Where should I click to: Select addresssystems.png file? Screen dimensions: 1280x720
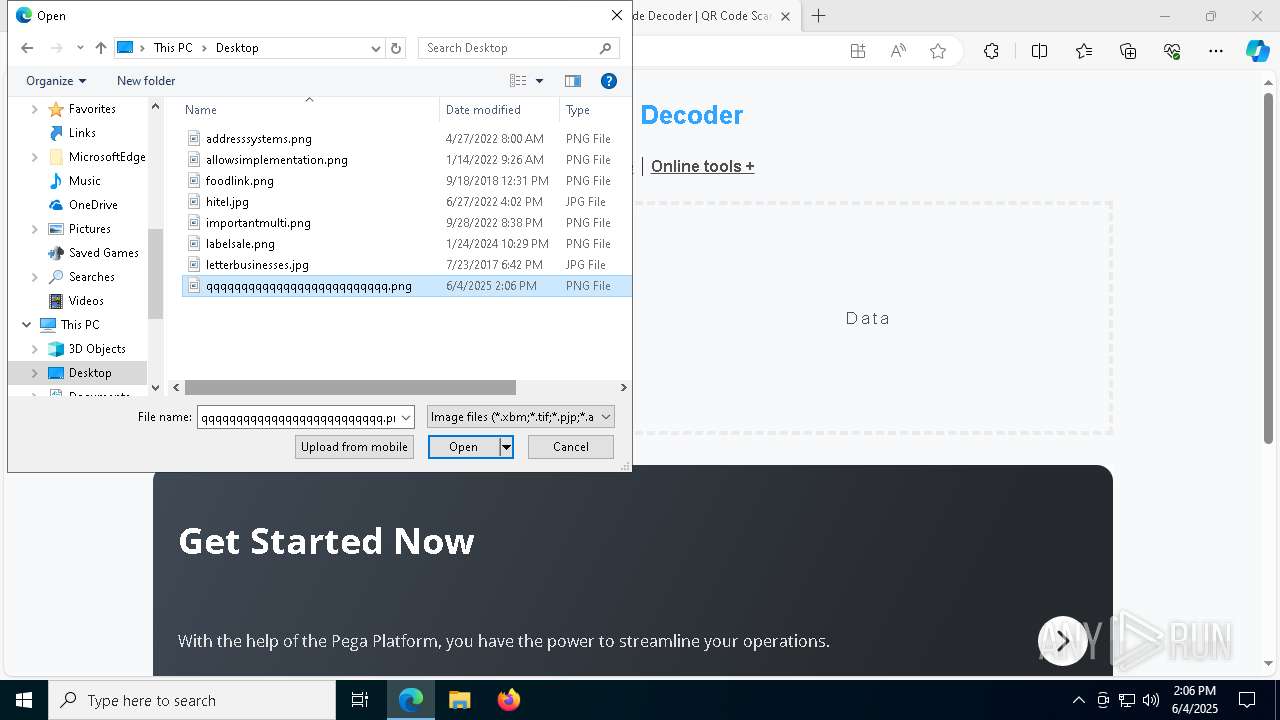point(259,139)
